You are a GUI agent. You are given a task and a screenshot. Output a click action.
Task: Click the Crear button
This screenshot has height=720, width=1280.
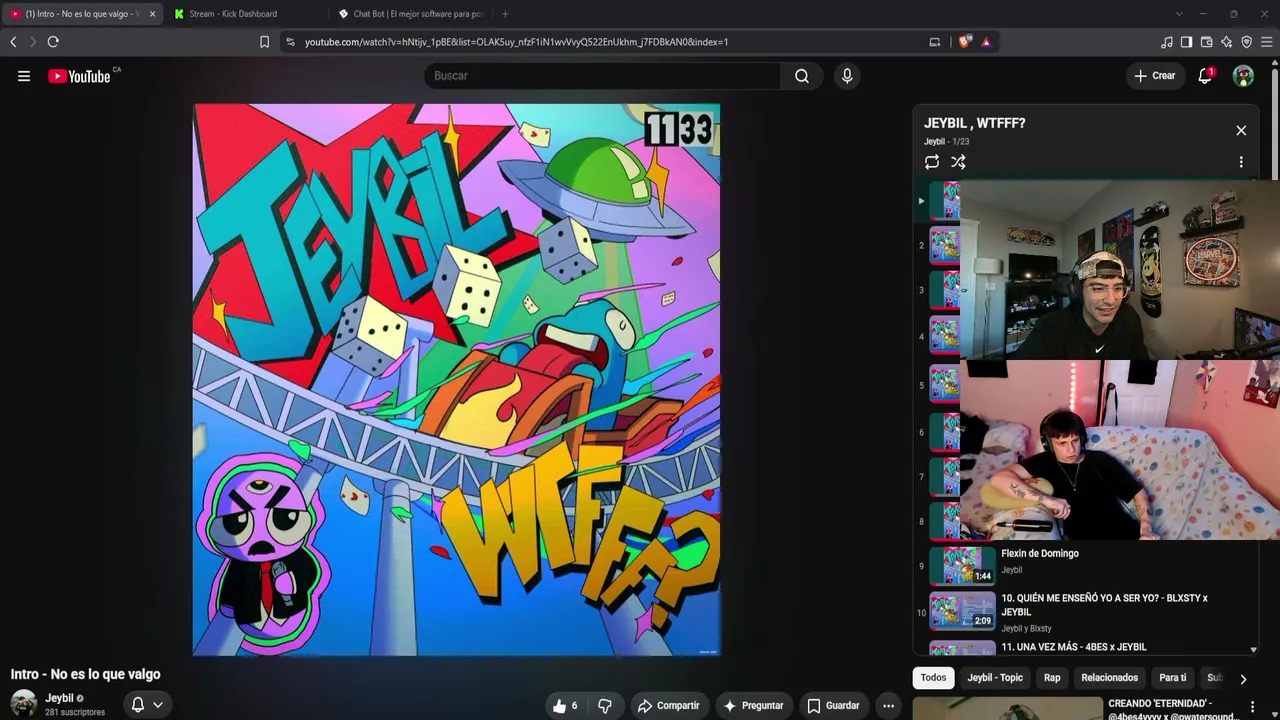pos(1155,76)
